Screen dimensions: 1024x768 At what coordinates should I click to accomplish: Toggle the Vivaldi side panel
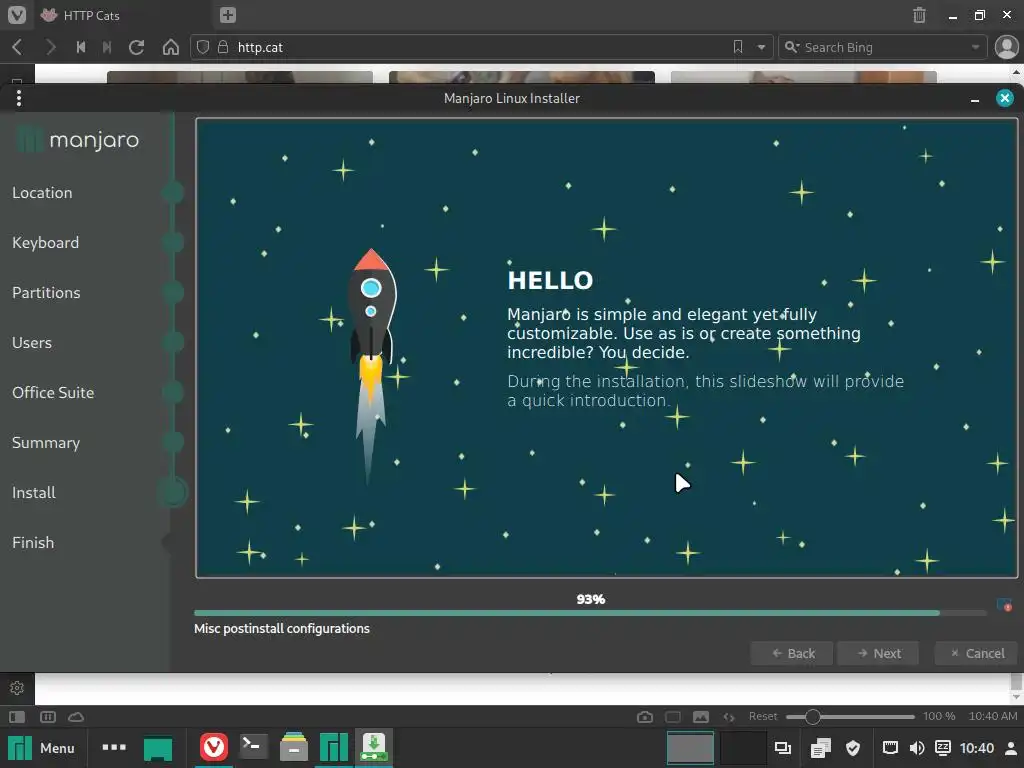(x=17, y=716)
